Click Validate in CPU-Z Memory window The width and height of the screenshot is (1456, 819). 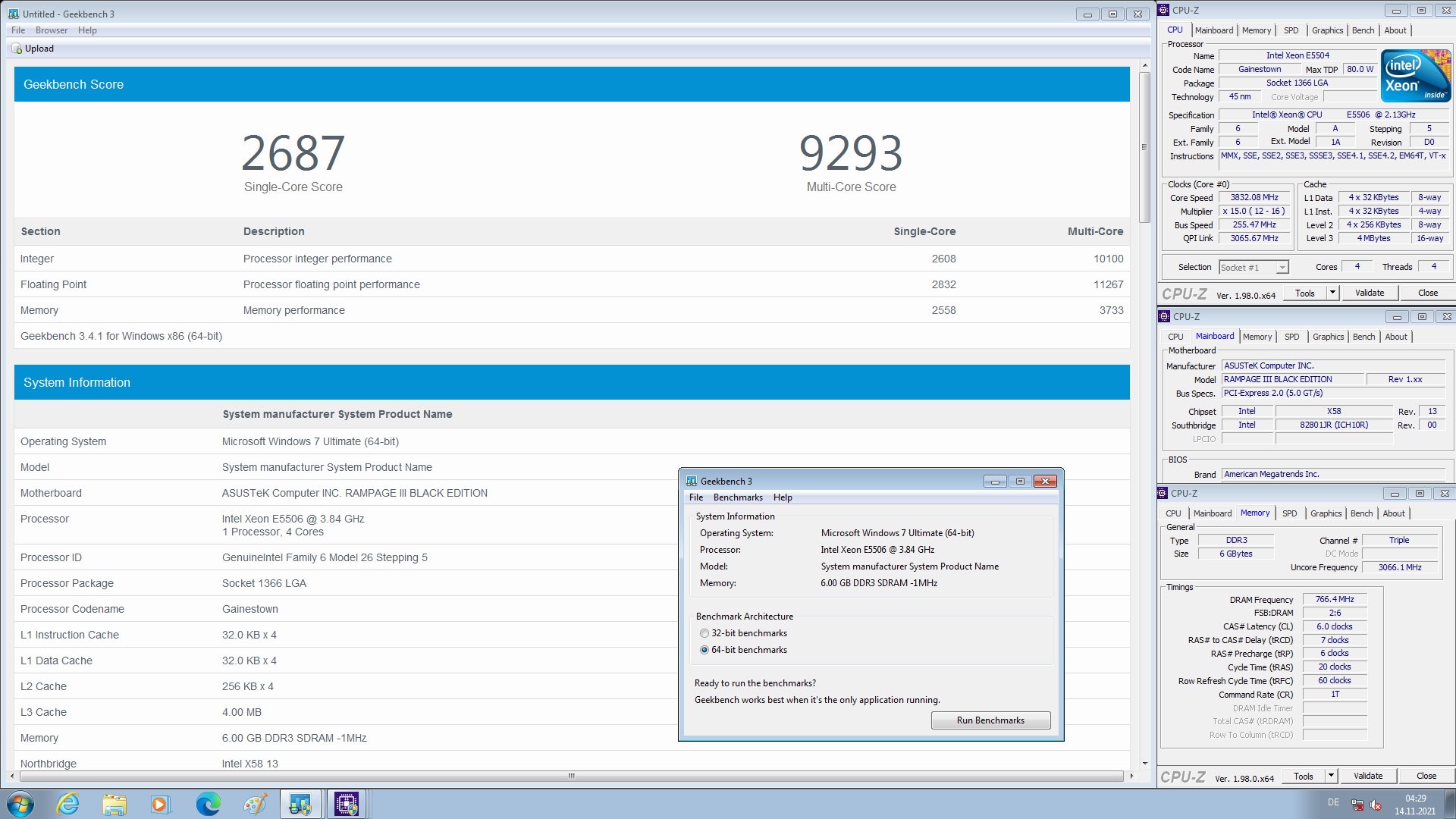click(x=1367, y=776)
